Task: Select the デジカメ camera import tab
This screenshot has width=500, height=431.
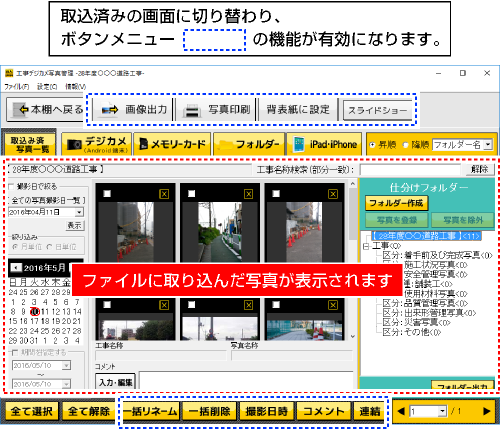Action: pos(97,144)
